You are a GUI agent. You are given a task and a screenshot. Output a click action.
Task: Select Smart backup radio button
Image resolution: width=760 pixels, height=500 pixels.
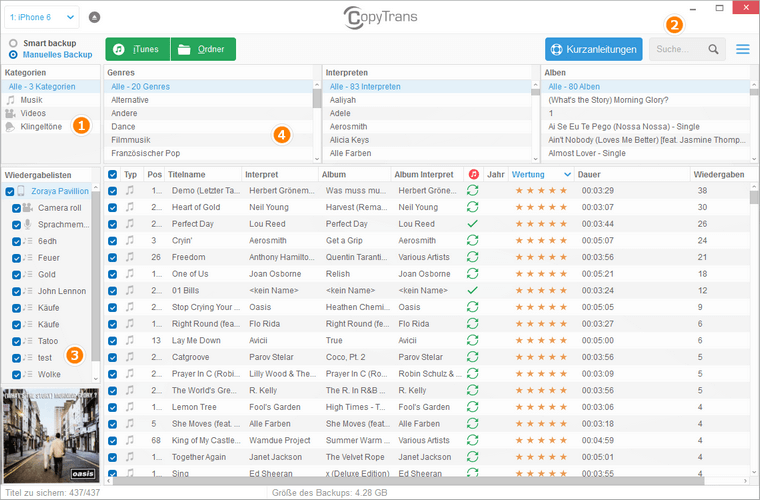click(x=13, y=43)
